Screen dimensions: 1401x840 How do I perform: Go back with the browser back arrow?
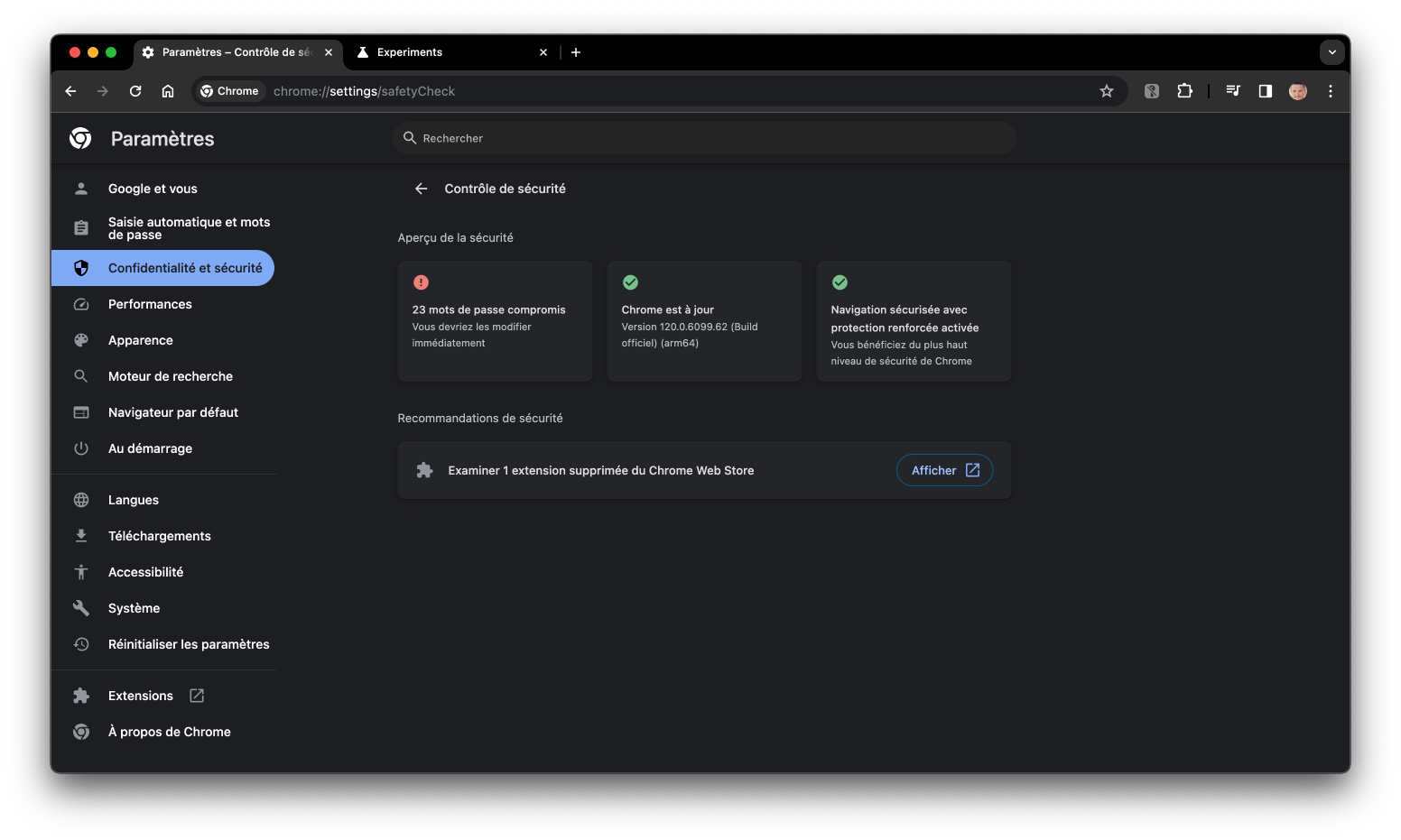pyautogui.click(x=70, y=91)
